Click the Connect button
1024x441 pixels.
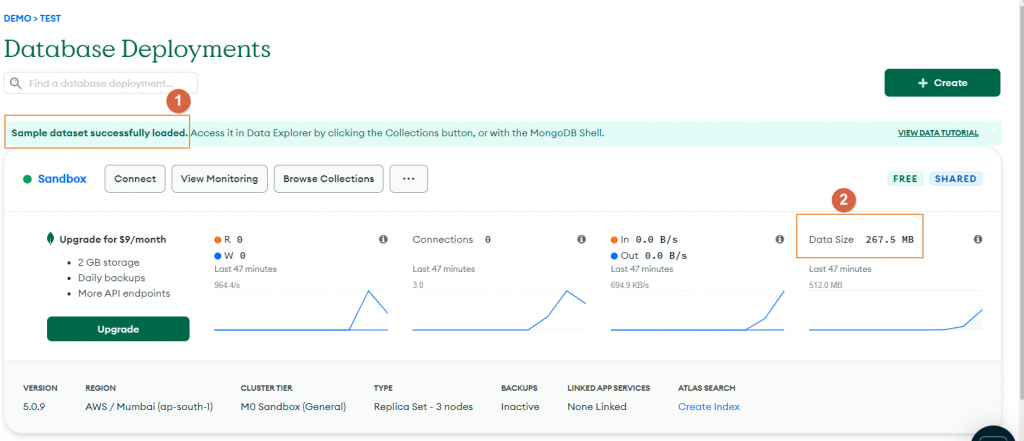click(x=135, y=179)
